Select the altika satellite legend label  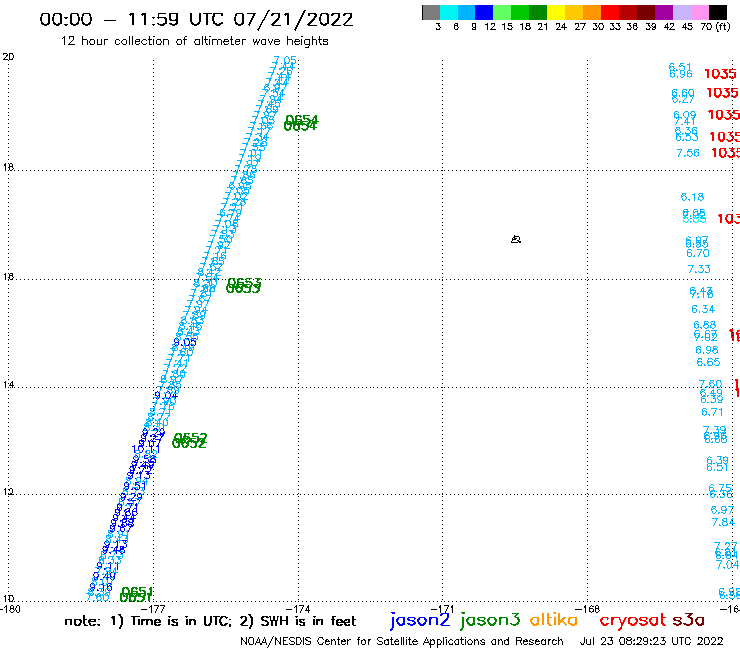click(x=554, y=620)
